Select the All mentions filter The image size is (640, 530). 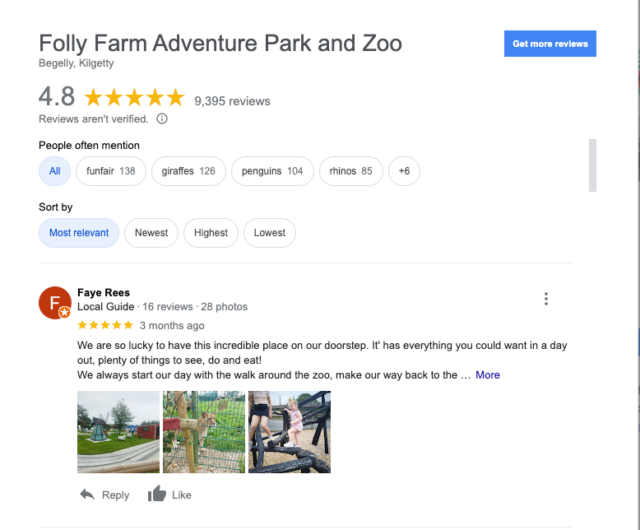pyautogui.click(x=55, y=171)
